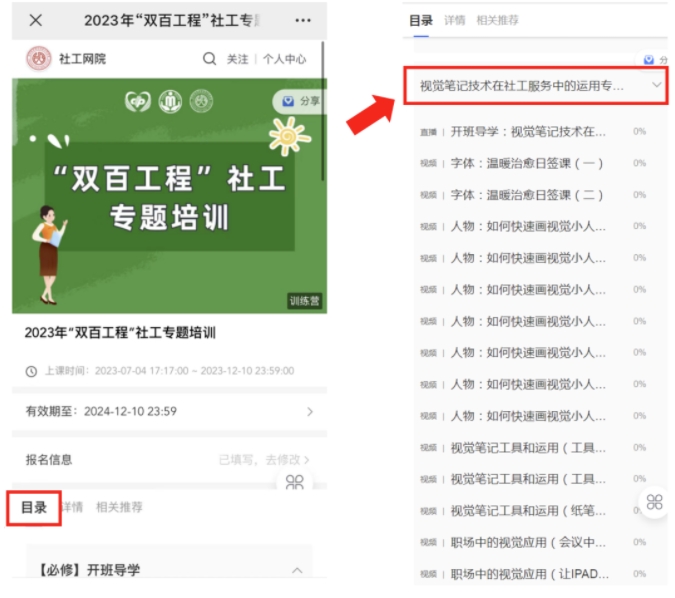Open the floating grid menu beside 报名信息
The height and width of the screenshot is (598, 675).
click(x=294, y=482)
